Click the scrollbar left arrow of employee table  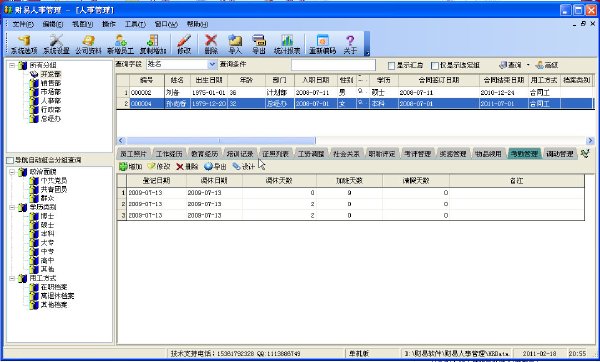click(x=121, y=140)
